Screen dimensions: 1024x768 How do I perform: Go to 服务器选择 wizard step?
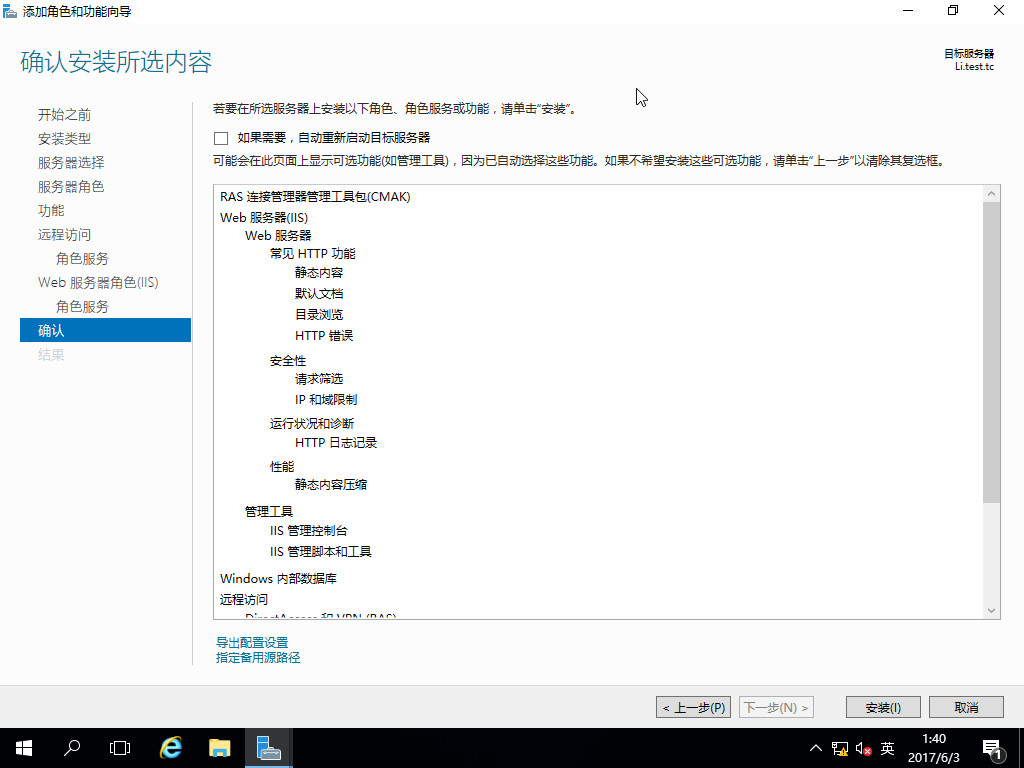point(71,163)
